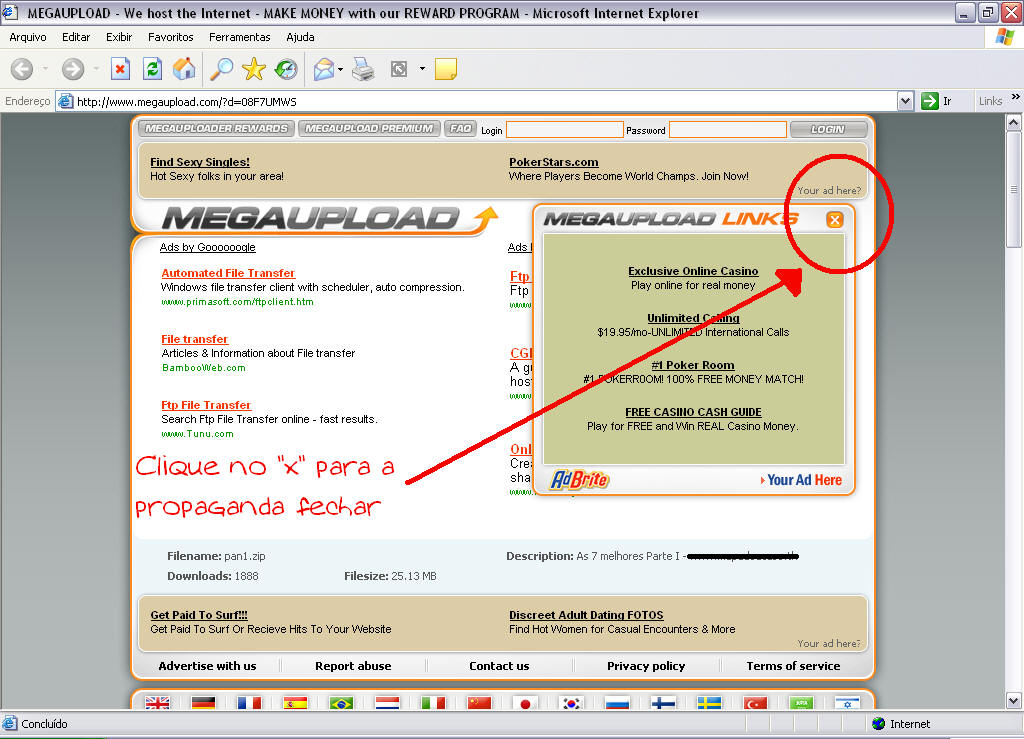Select the German flag language

(203, 703)
